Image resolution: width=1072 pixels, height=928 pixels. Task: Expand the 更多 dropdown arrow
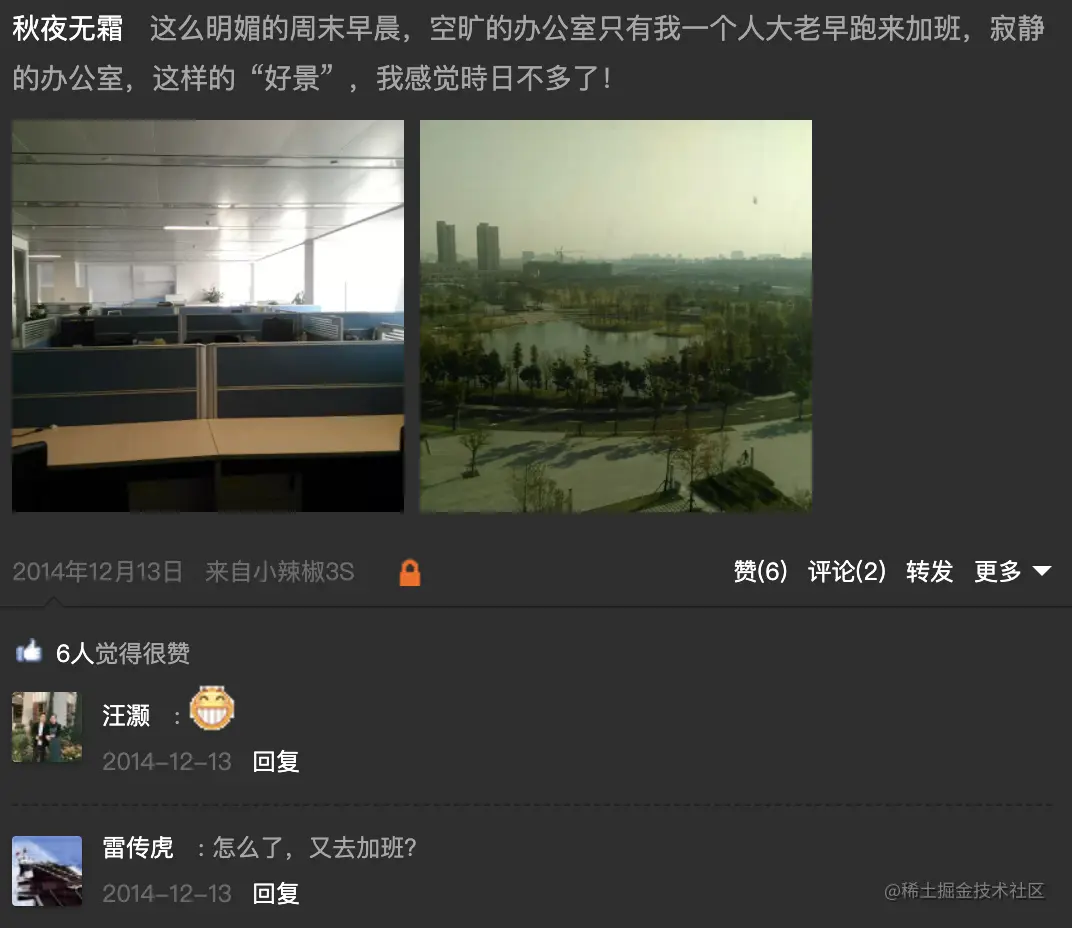[x=1041, y=571]
